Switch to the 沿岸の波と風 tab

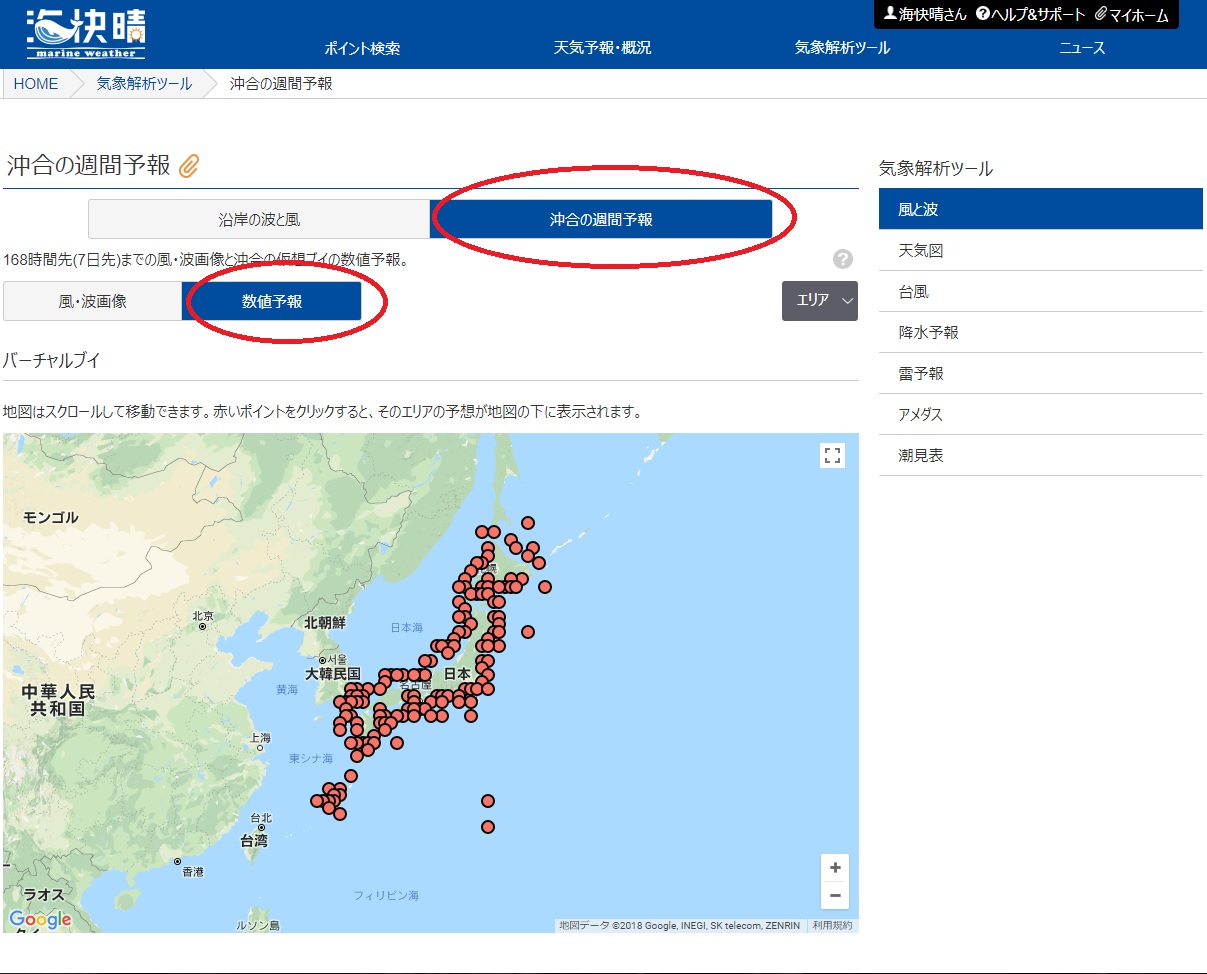pos(259,219)
